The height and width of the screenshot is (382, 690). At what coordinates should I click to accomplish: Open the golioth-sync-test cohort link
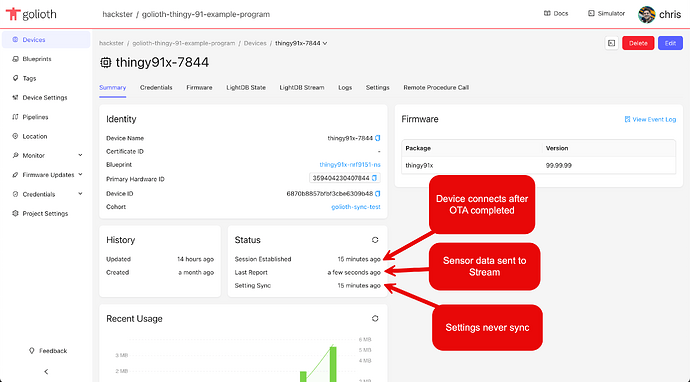(356, 207)
